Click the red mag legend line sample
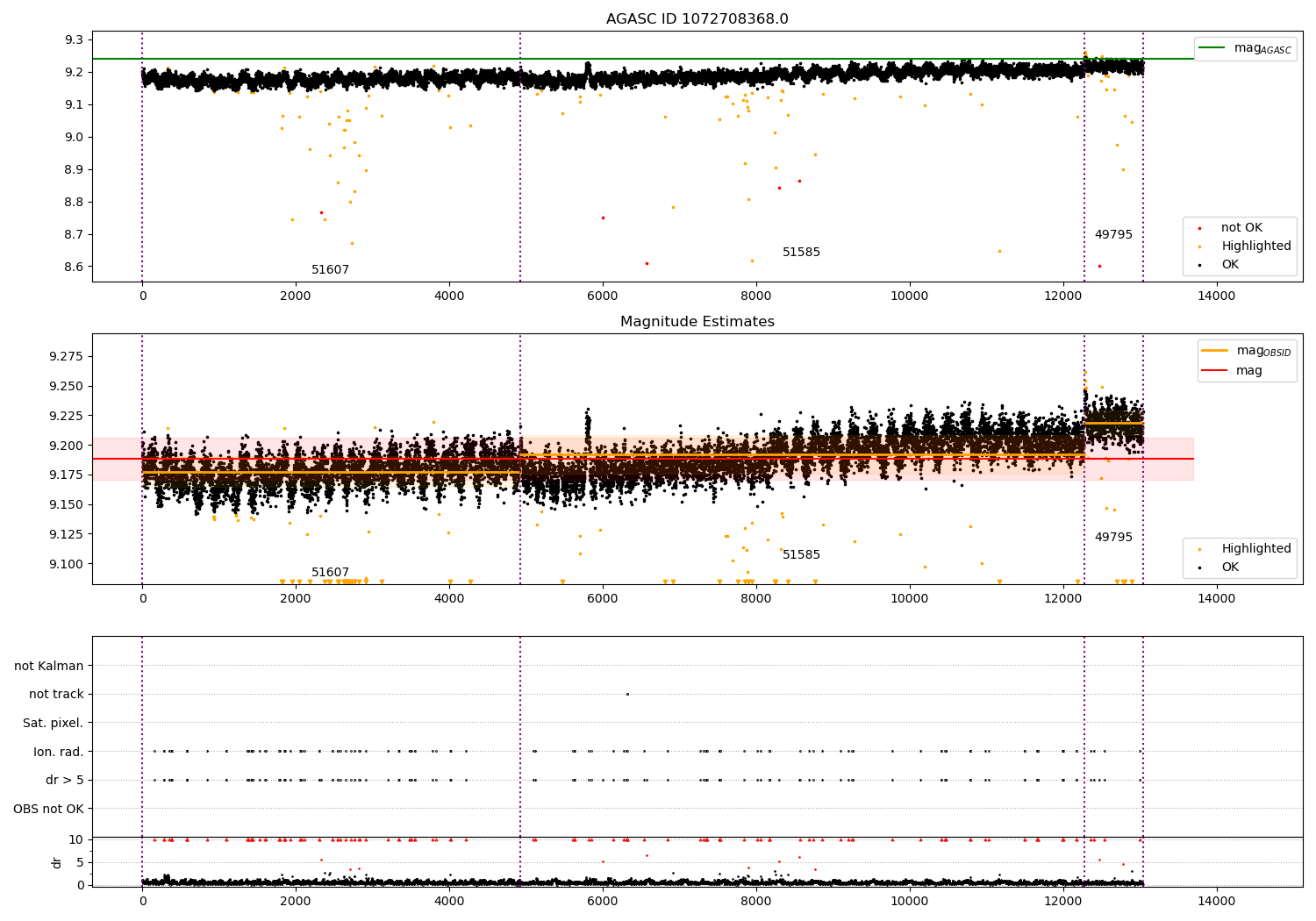 [1215, 370]
